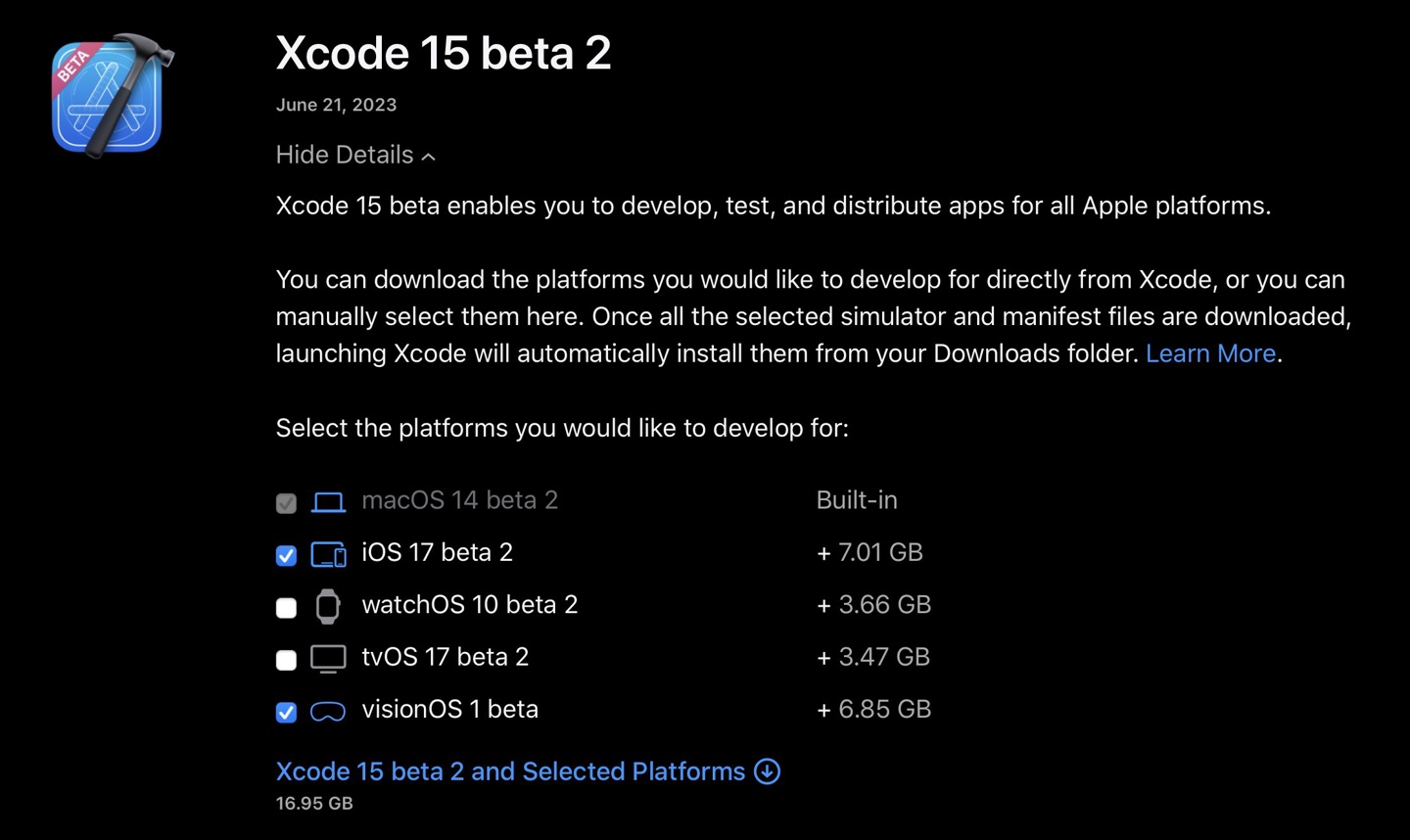Image resolution: width=1410 pixels, height=840 pixels.
Task: Click the + 3.47 GB size value
Action: pos(873,657)
